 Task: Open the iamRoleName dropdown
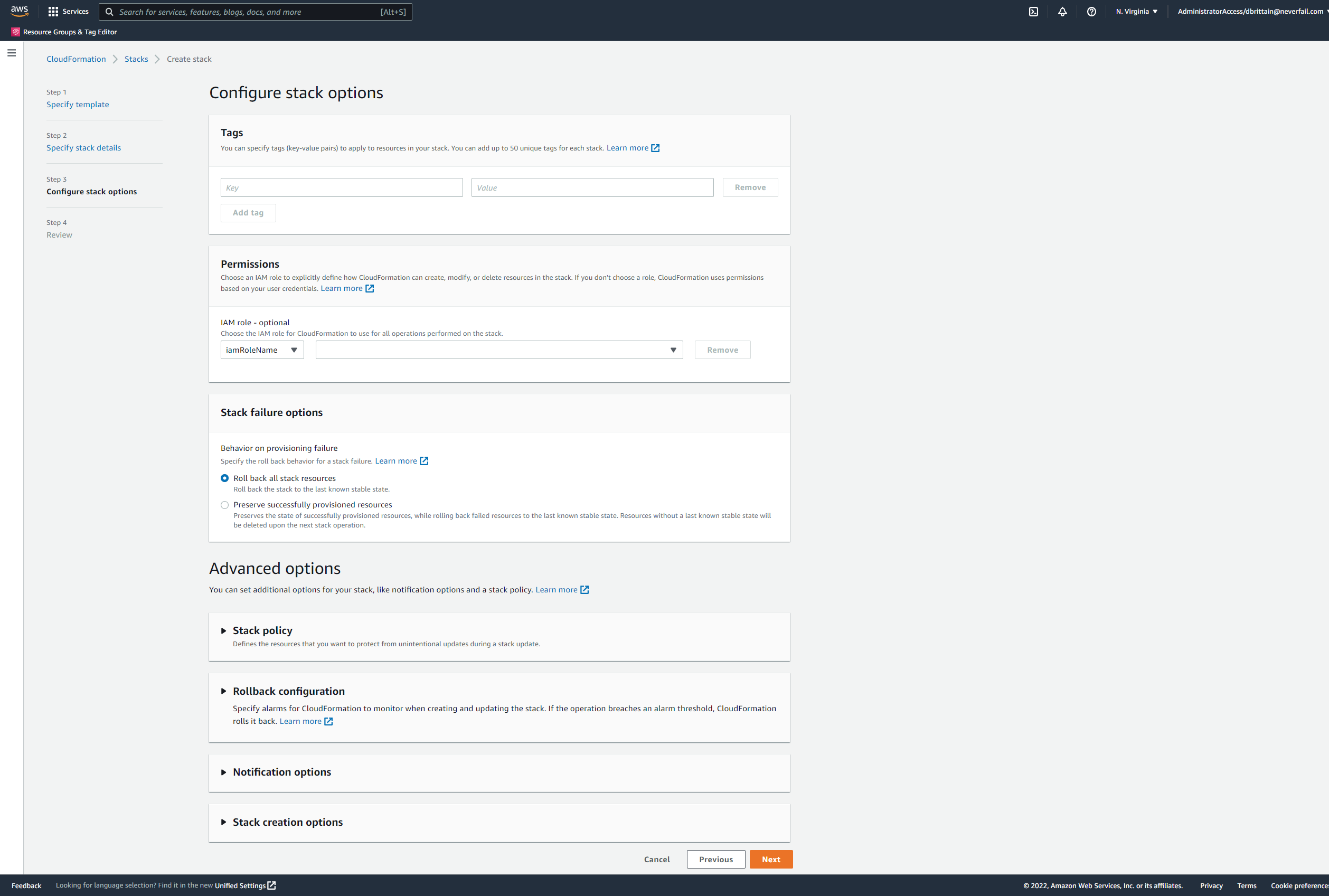tap(262, 349)
